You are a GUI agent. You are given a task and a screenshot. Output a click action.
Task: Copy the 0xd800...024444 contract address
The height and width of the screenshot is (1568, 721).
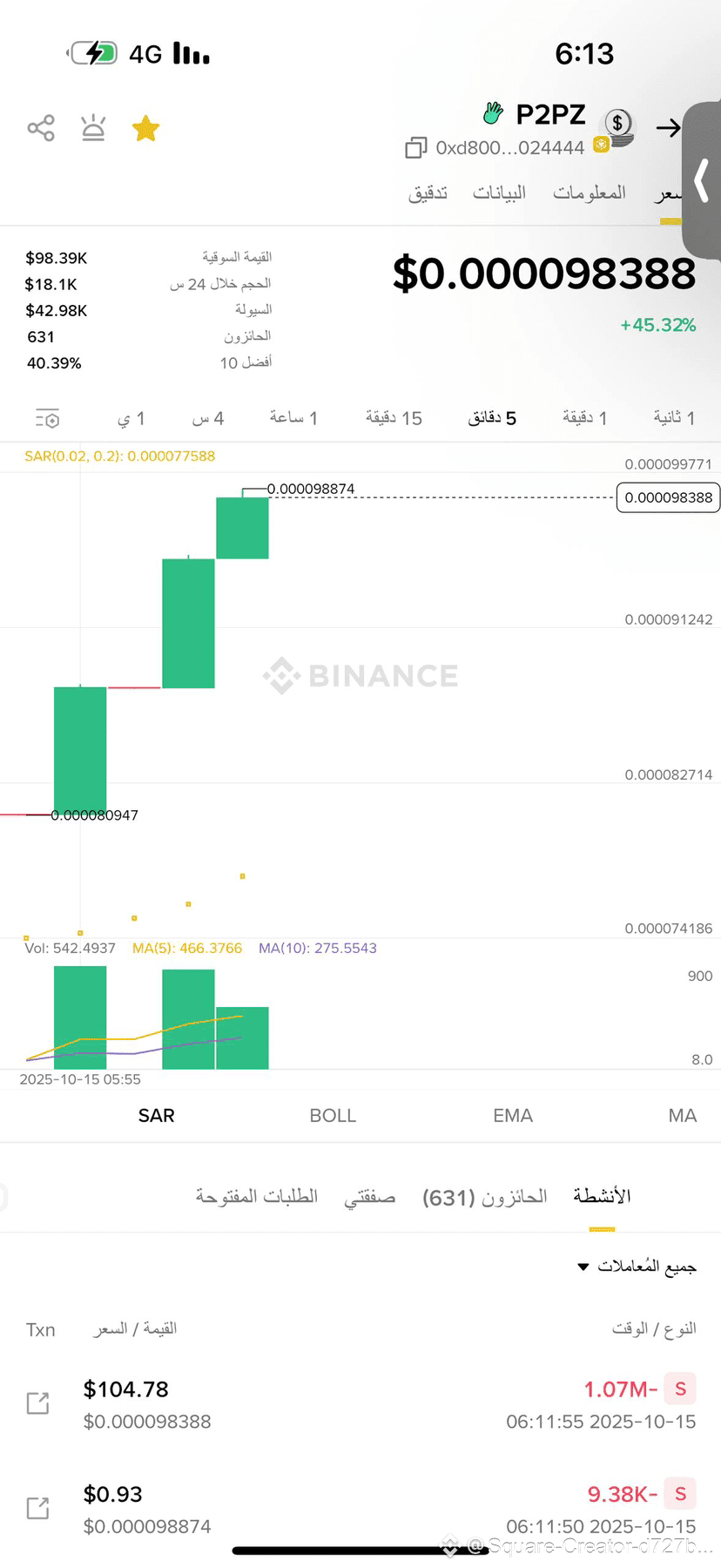pos(415,148)
